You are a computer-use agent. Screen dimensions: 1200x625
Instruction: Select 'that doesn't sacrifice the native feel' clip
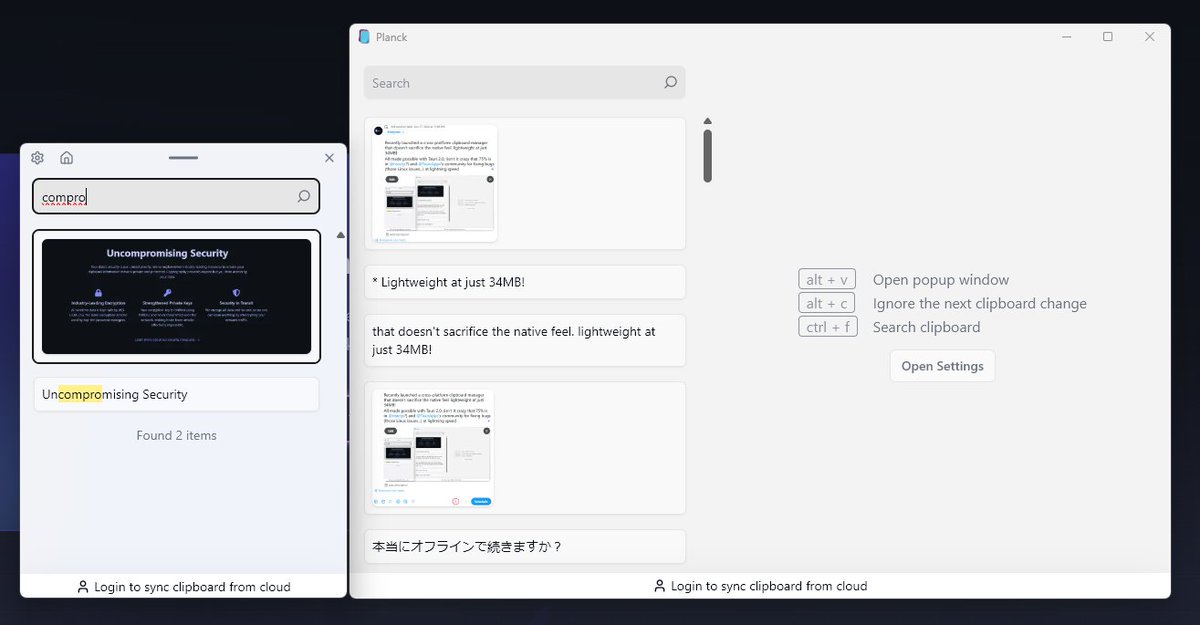coord(524,340)
